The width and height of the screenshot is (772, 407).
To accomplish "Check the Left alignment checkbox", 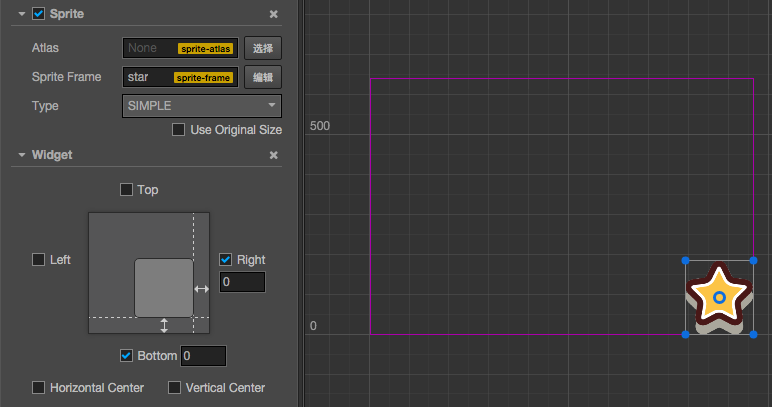I will coord(39,260).
